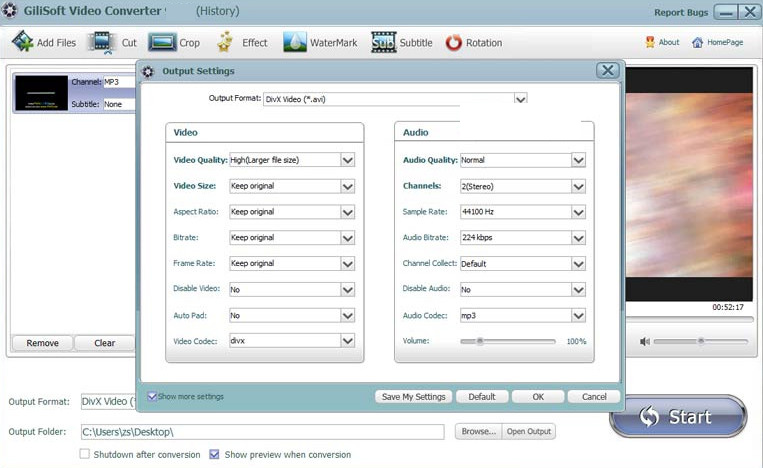
Task: Expand the Video Codec dropdown
Action: [x=347, y=341]
